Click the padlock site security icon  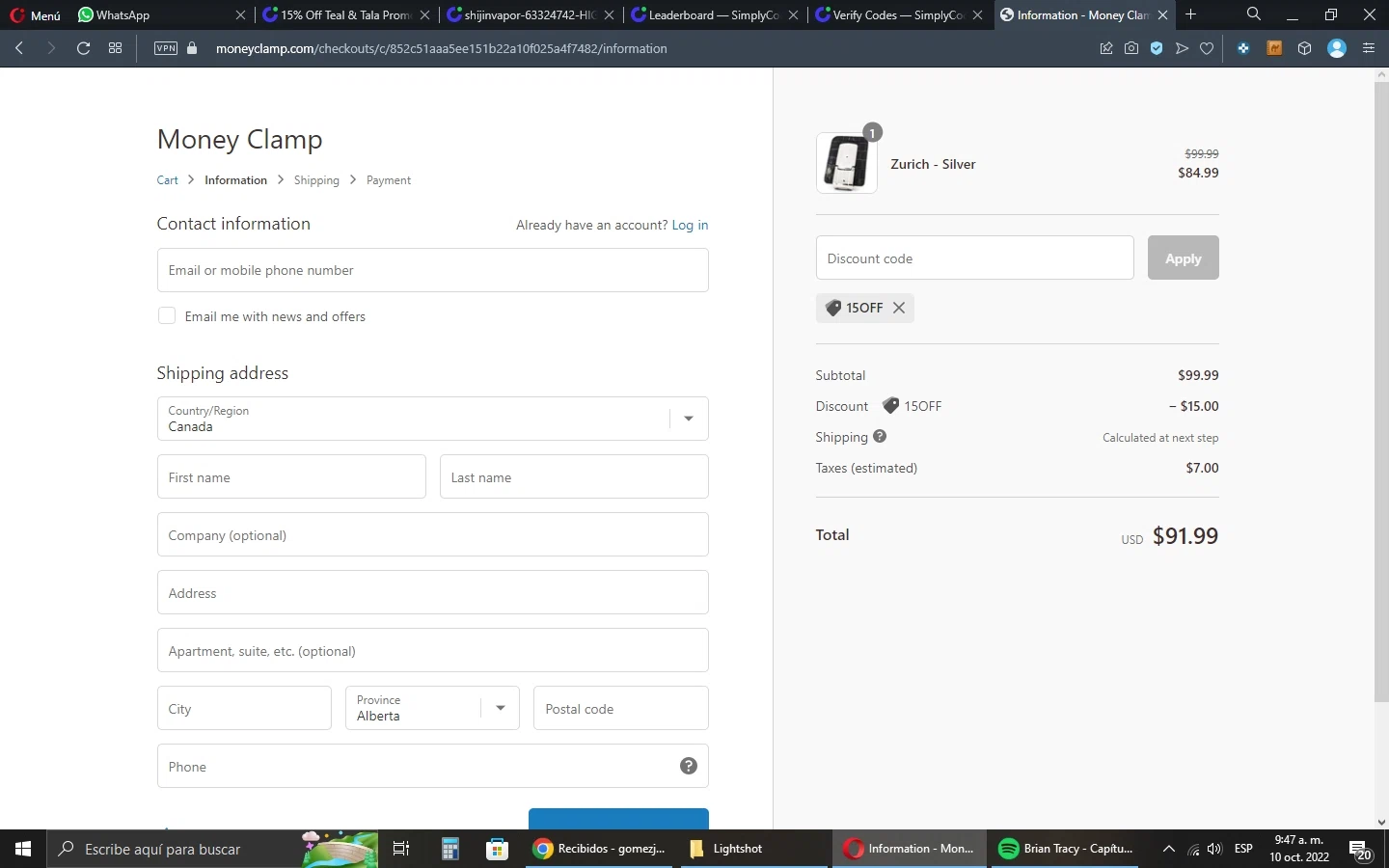click(x=192, y=48)
